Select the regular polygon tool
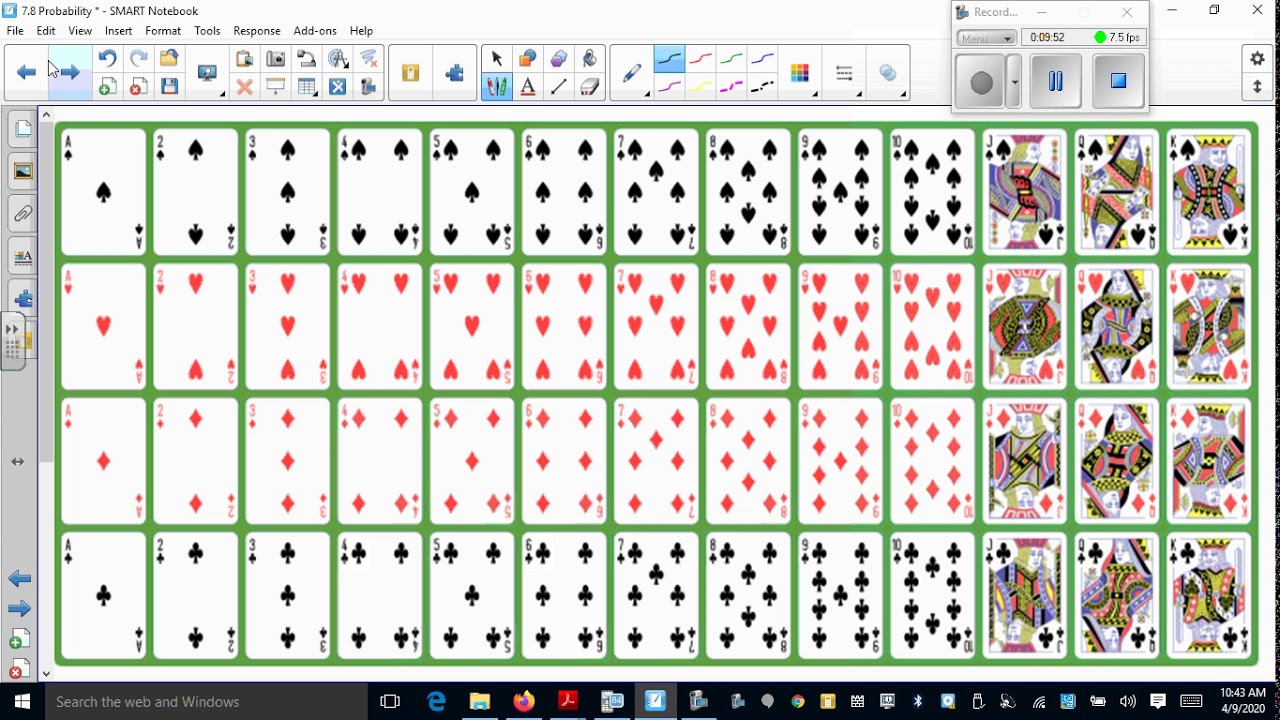 (x=559, y=59)
